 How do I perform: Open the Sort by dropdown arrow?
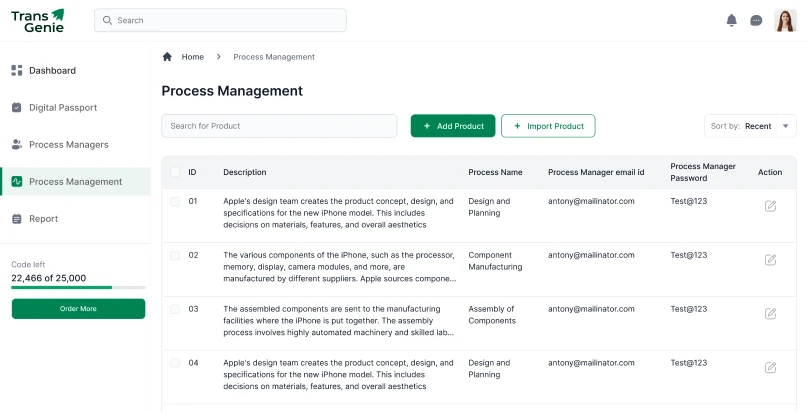click(786, 126)
